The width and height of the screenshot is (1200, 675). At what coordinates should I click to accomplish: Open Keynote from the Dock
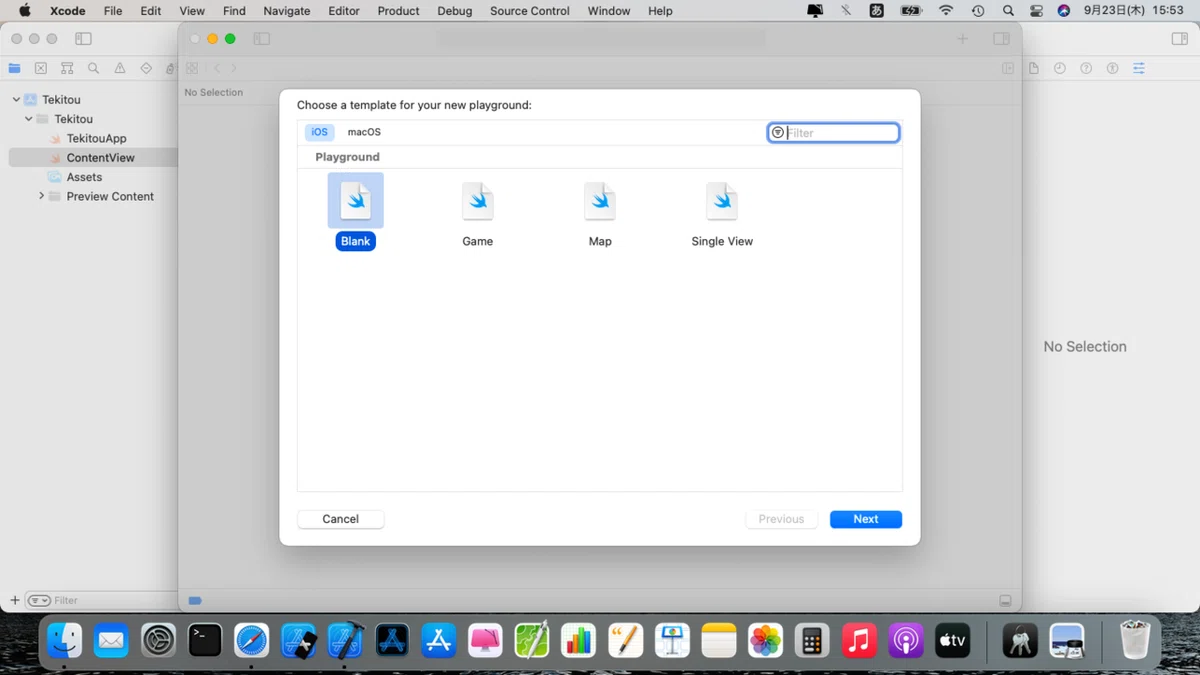(672, 640)
